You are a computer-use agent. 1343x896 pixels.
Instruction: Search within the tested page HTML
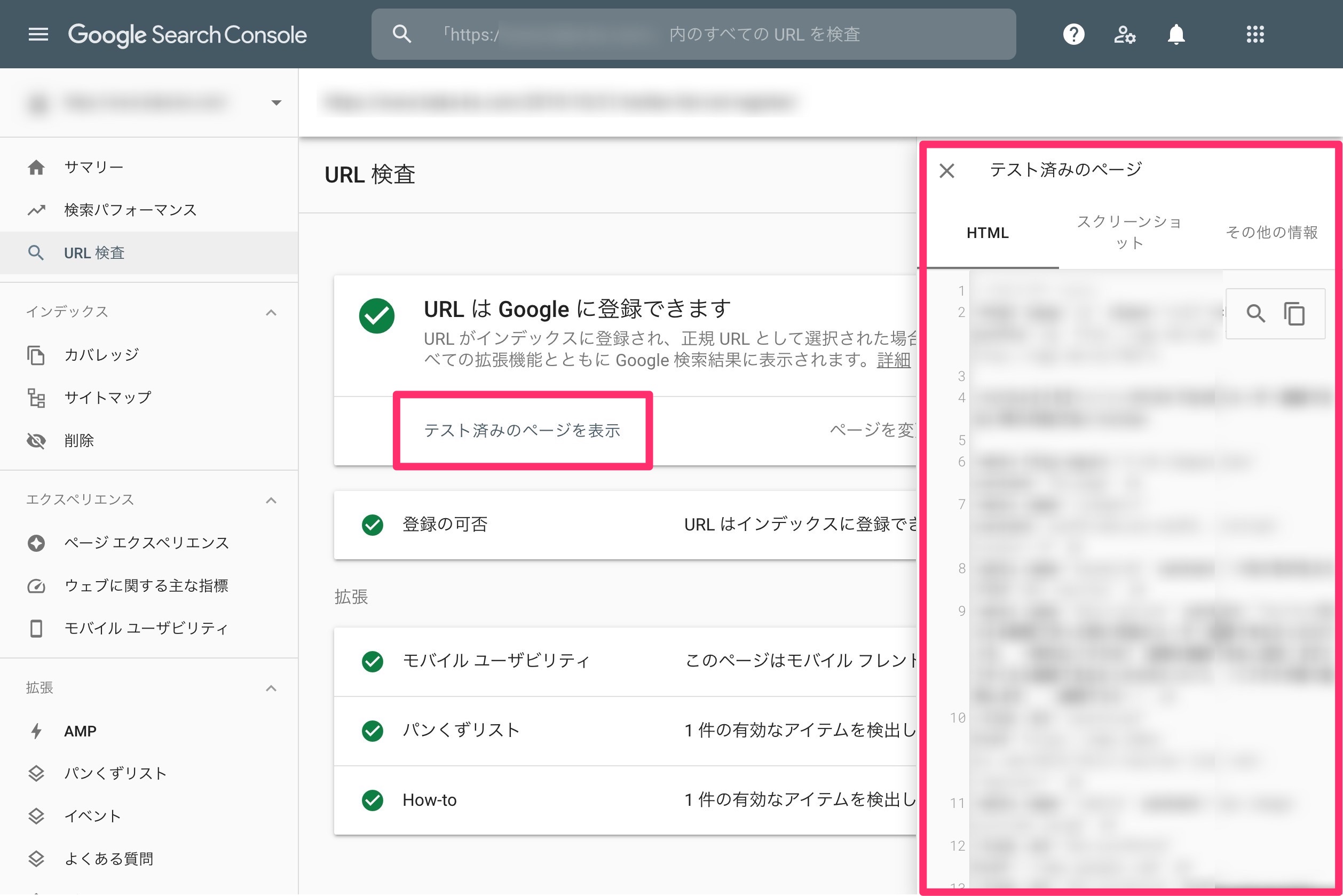click(x=1255, y=313)
